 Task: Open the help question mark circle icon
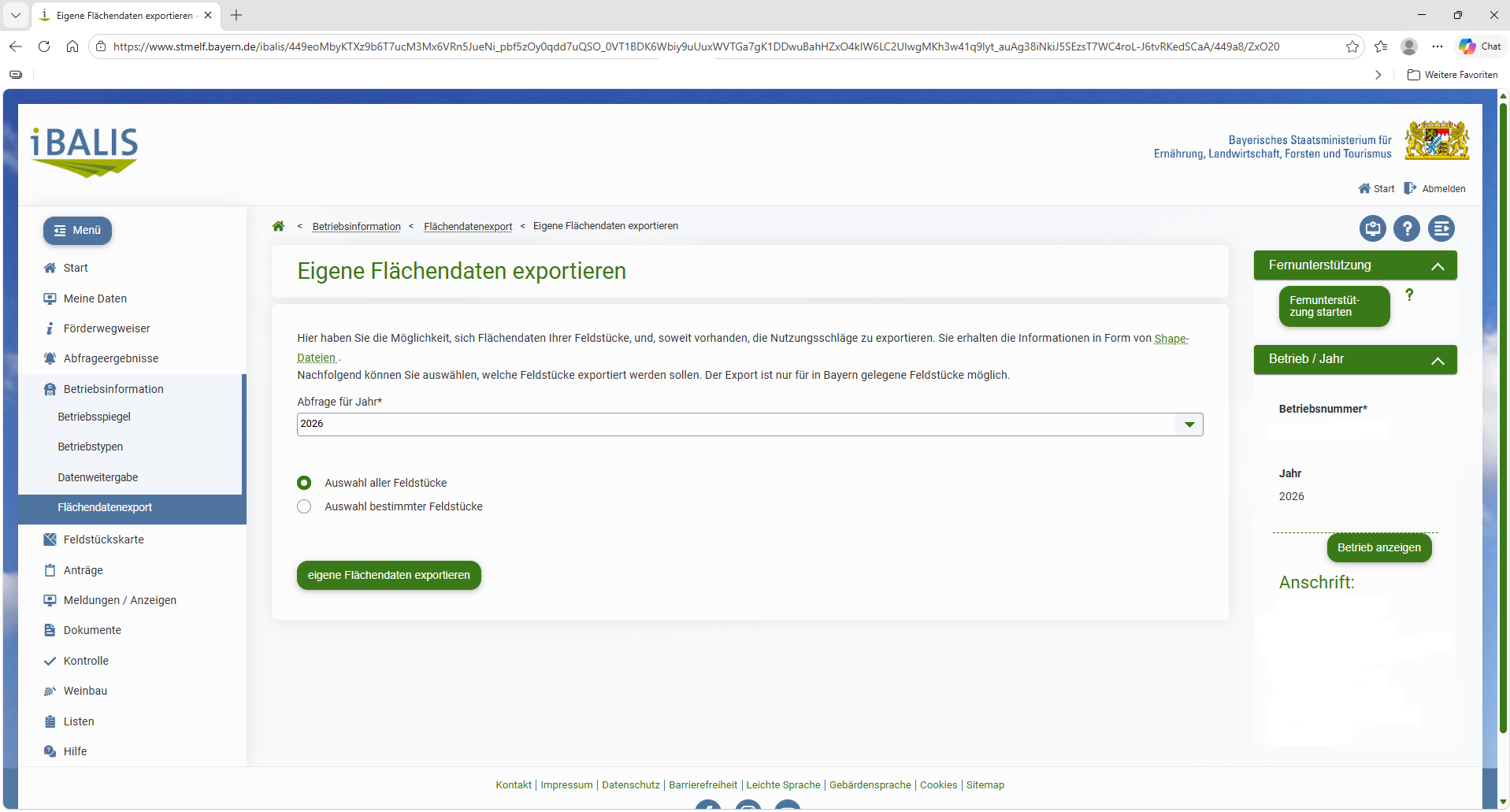point(1406,229)
